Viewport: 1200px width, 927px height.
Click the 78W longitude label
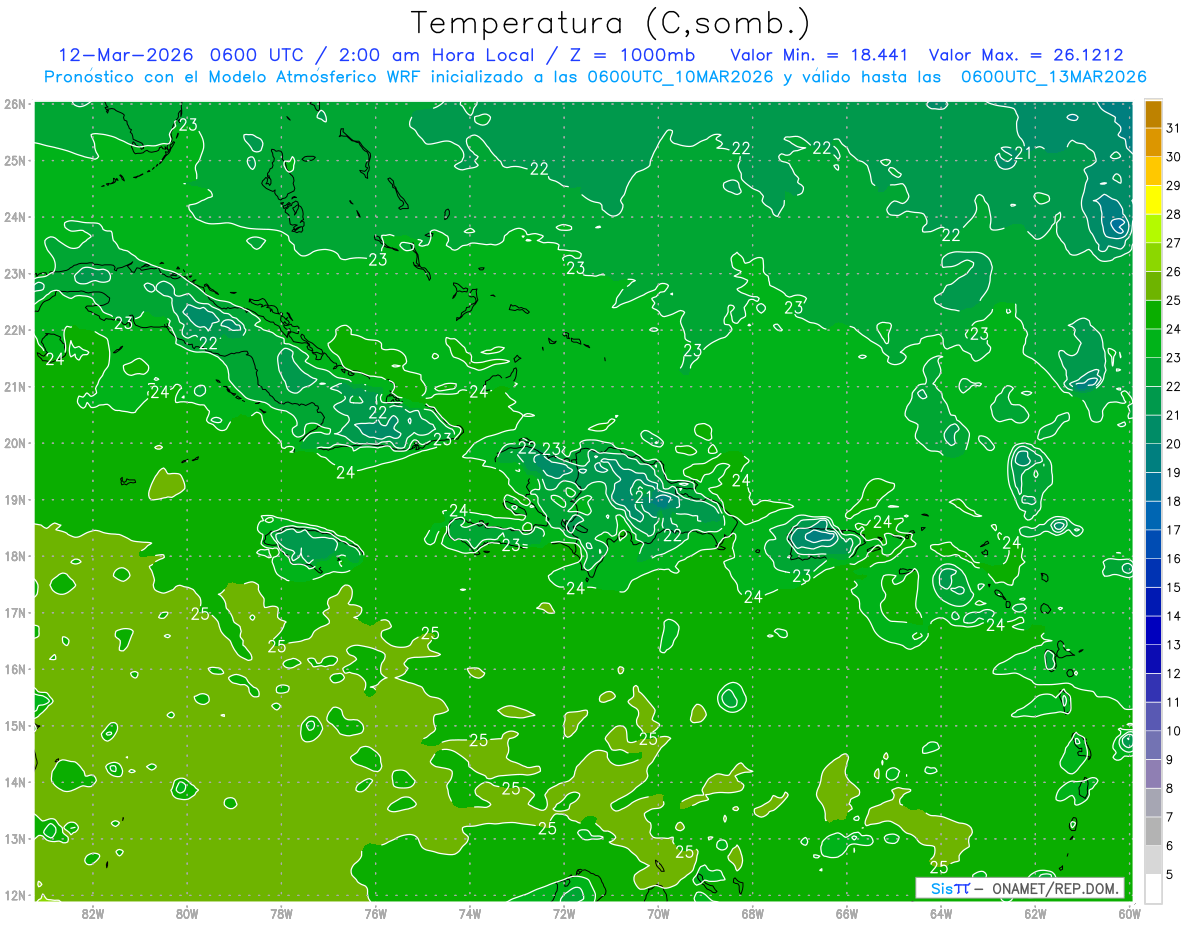pyautogui.click(x=281, y=913)
